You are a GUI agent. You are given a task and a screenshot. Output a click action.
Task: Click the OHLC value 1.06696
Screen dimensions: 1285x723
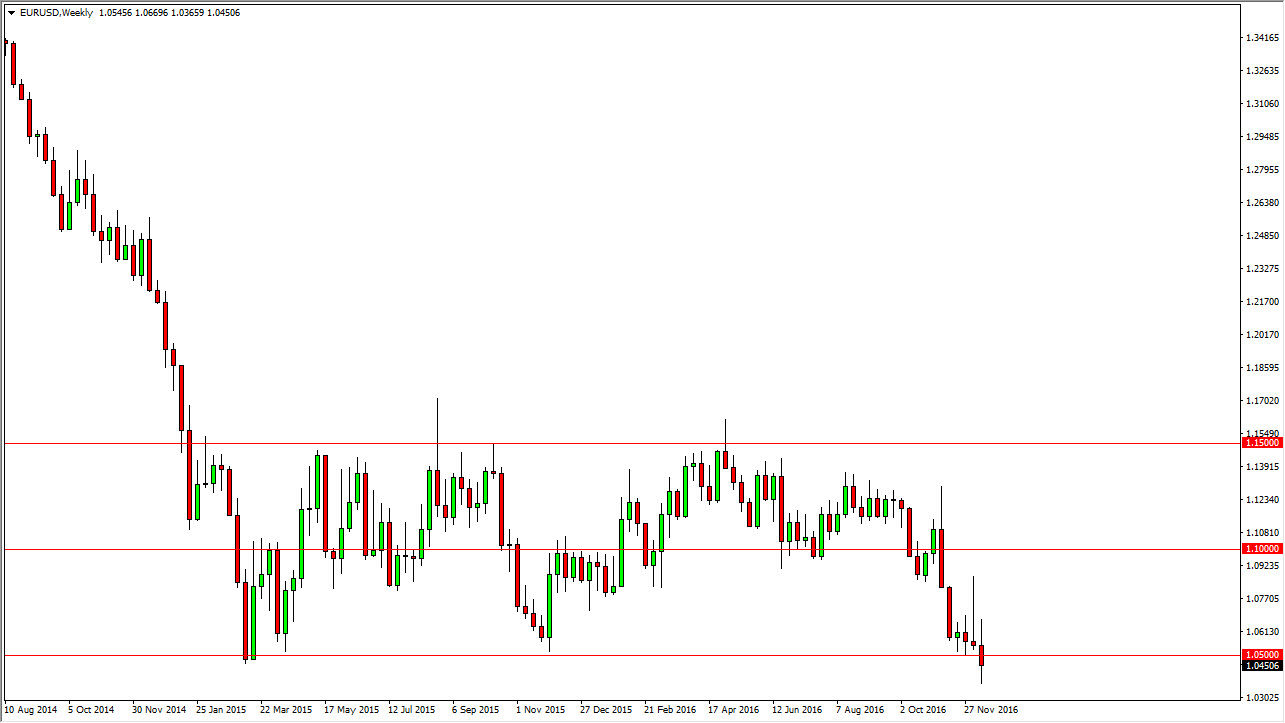(151, 13)
